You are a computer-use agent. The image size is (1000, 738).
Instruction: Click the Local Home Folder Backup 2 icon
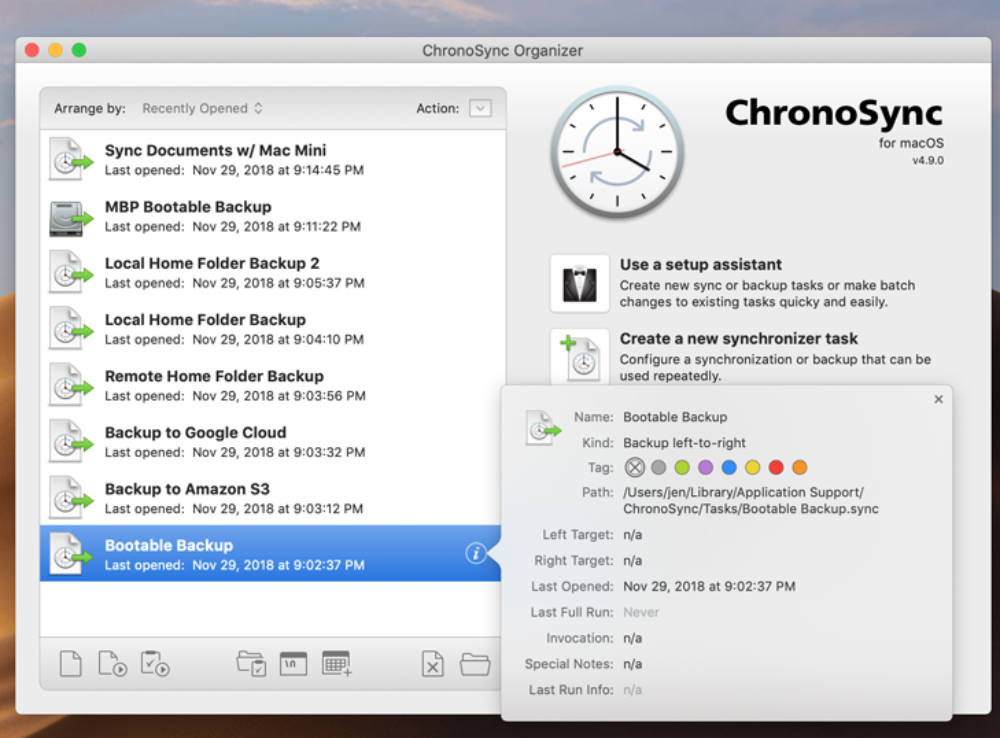pos(70,272)
